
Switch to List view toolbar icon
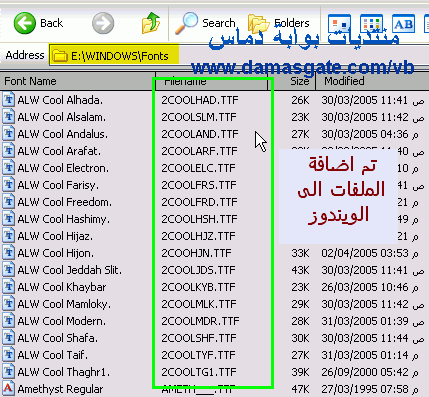(371, 24)
